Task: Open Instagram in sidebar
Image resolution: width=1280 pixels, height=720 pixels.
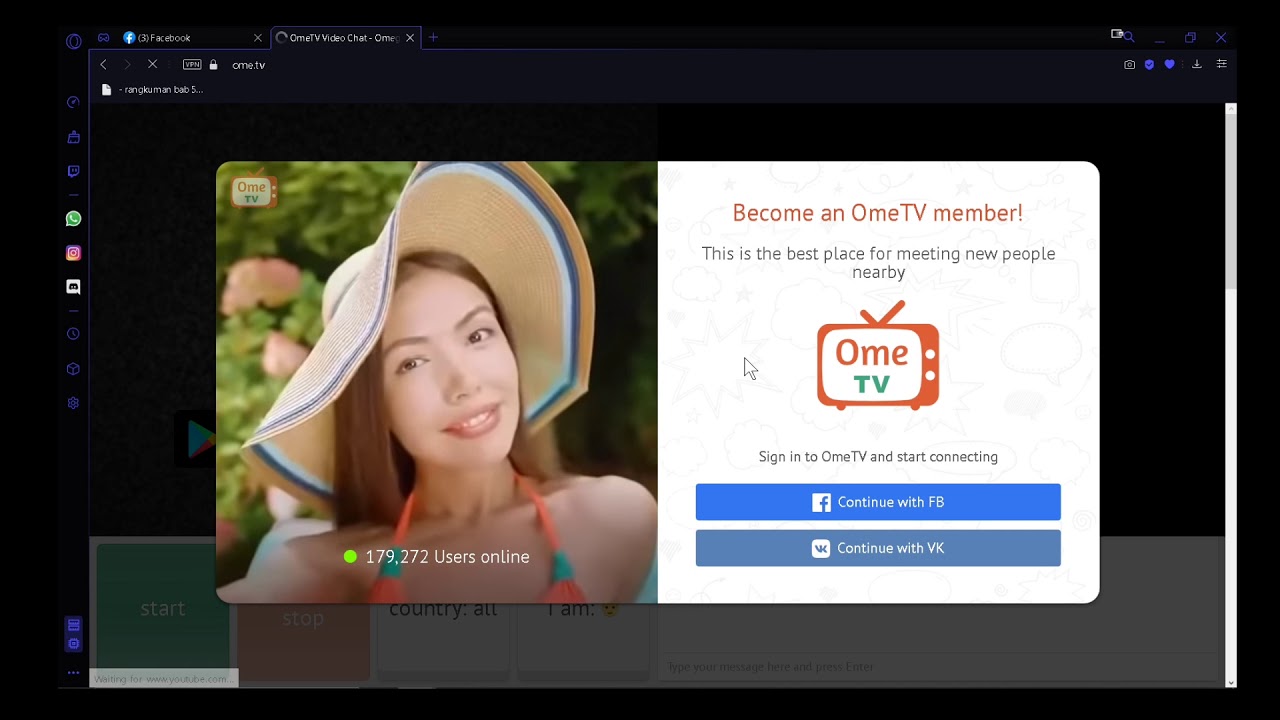Action: 73,253
